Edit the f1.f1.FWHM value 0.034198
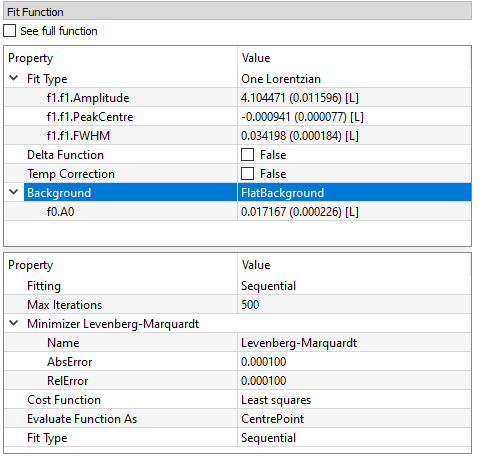 (354, 136)
